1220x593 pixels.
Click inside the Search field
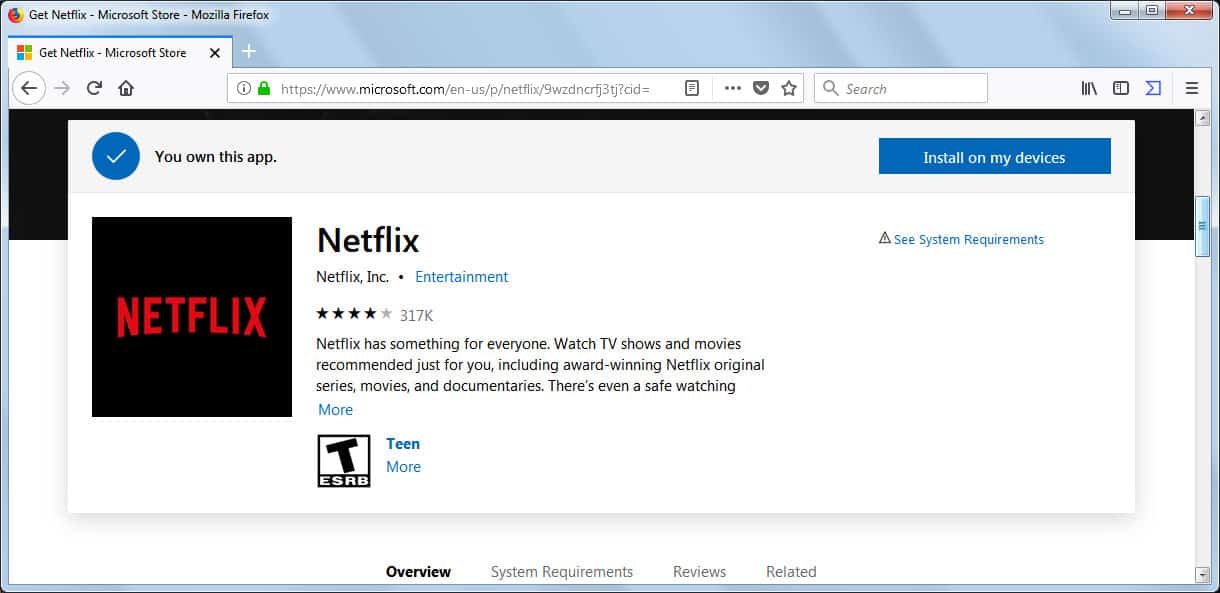900,88
